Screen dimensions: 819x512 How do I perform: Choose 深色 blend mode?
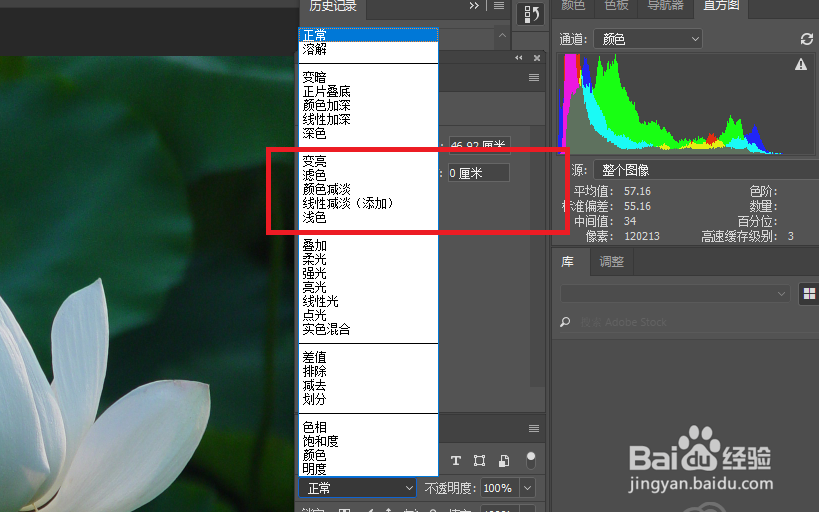[368, 133]
